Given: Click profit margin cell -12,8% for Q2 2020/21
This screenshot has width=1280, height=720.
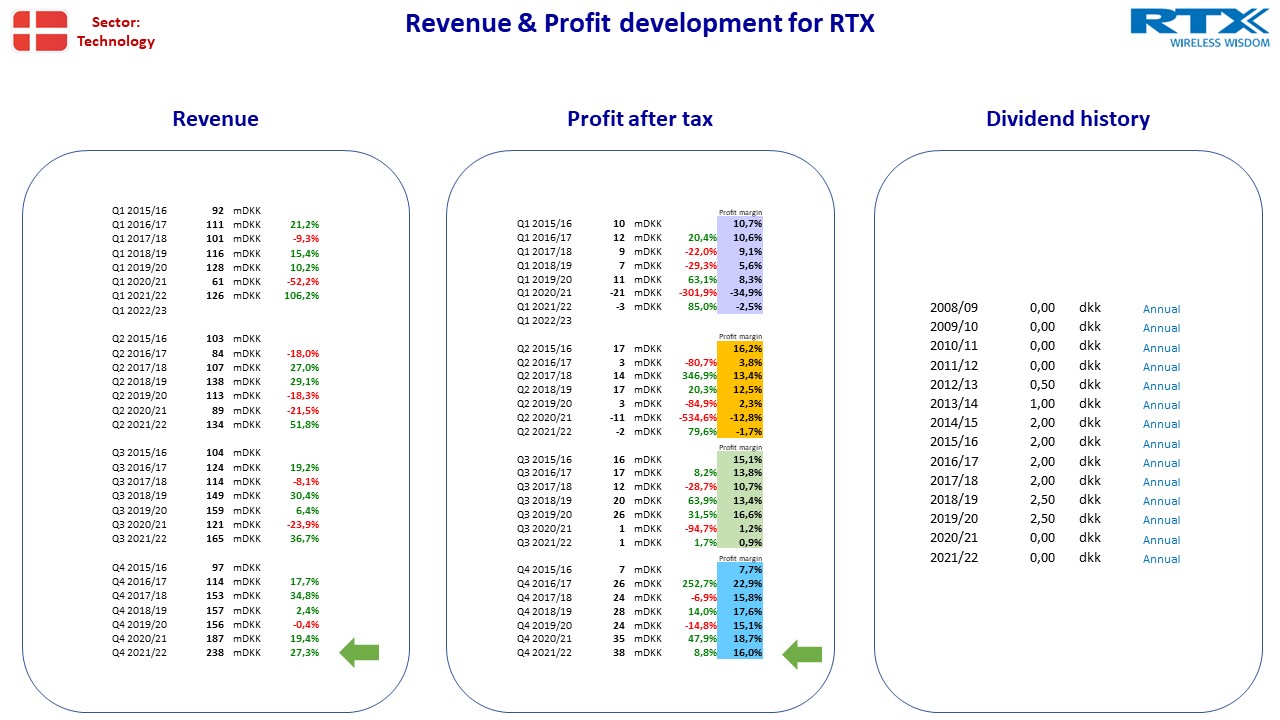Looking at the screenshot, I should coord(740,417).
